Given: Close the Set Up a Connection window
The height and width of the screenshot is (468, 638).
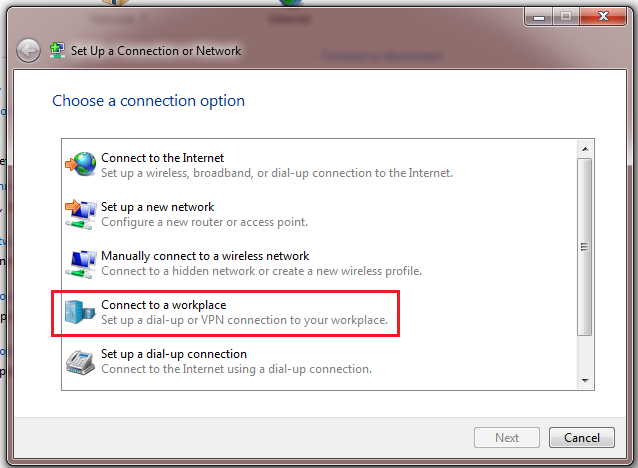Looking at the screenshot, I should (604, 16).
